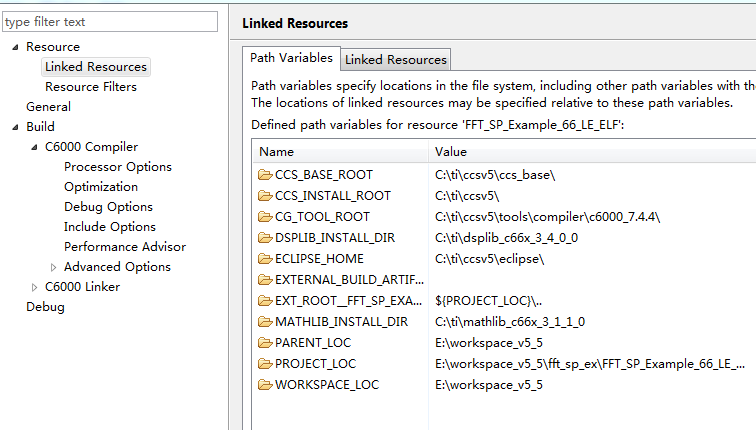
Task: Click the type filter text field
Action: click(x=109, y=21)
